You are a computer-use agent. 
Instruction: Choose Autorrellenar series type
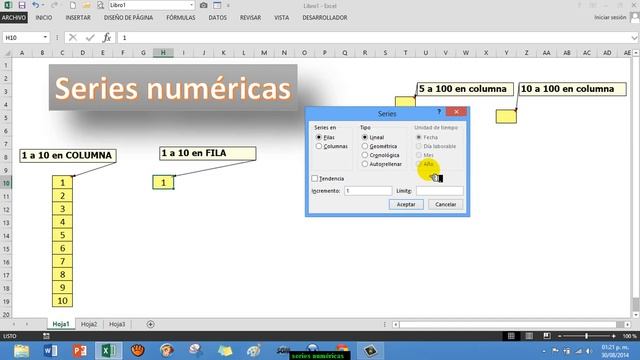tap(364, 164)
